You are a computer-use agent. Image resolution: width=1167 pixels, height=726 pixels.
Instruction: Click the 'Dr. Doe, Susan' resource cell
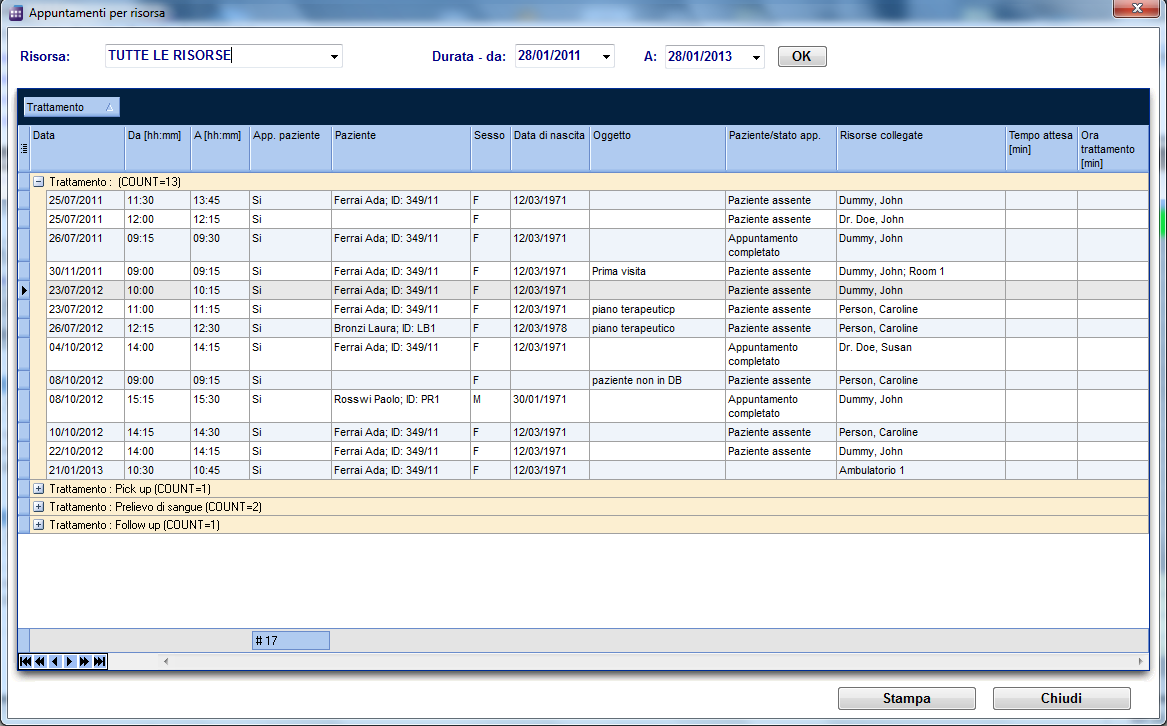point(921,354)
